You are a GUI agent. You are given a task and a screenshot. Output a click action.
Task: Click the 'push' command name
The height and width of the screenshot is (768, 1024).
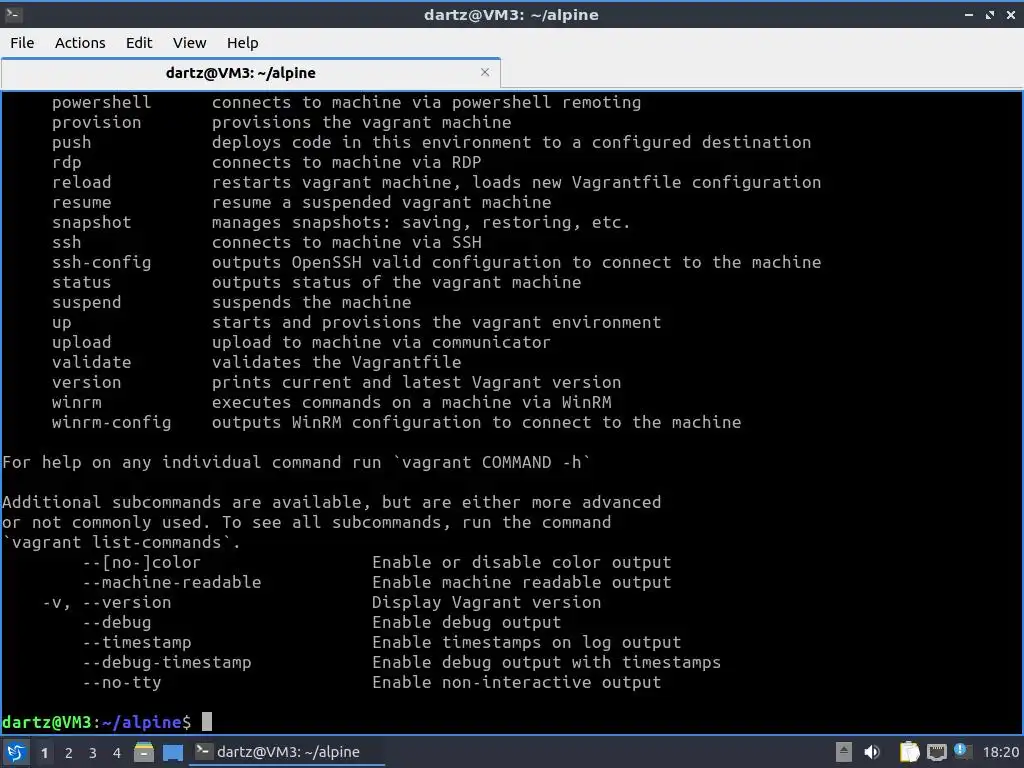pos(71,142)
